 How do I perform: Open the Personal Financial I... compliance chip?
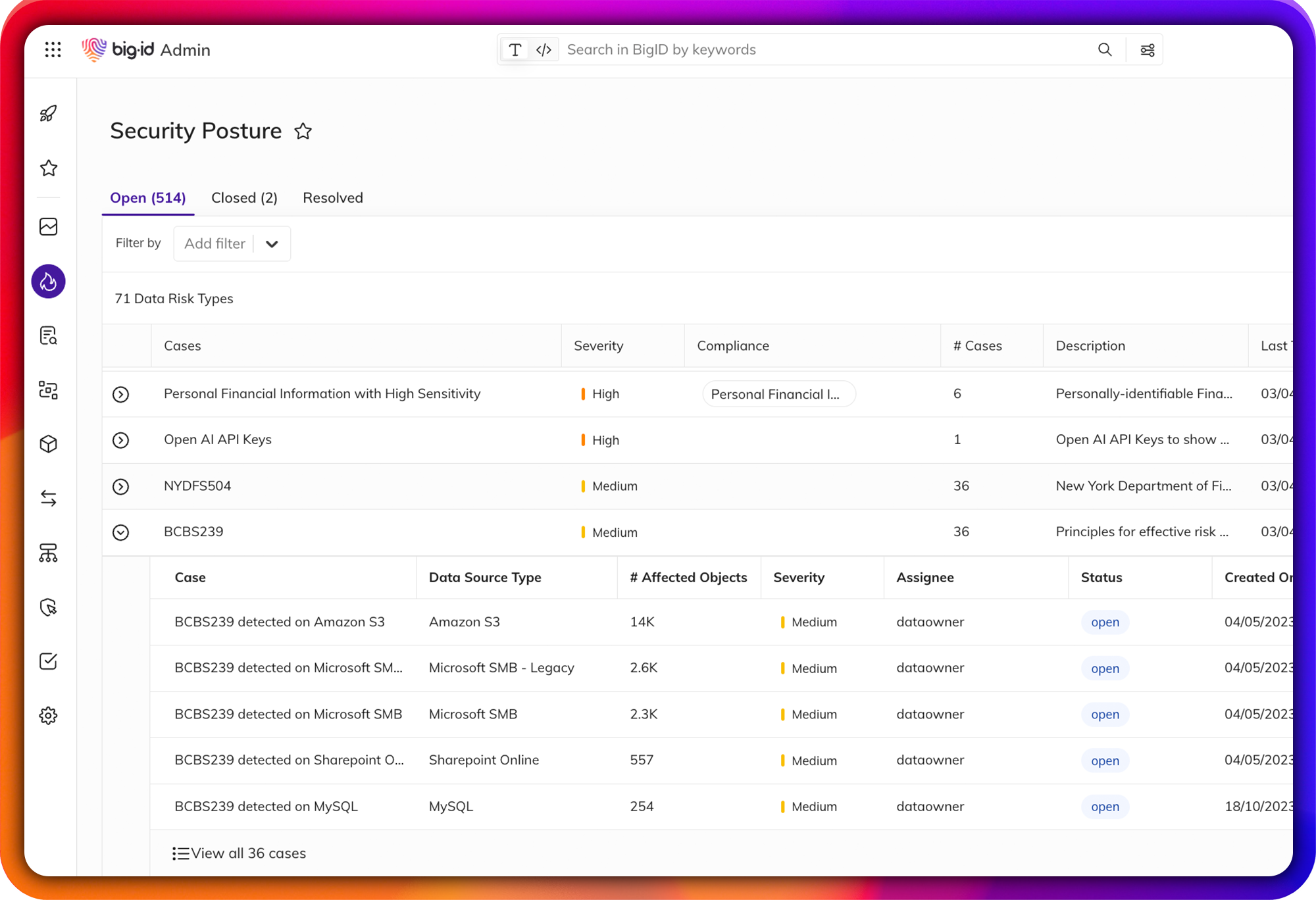778,393
